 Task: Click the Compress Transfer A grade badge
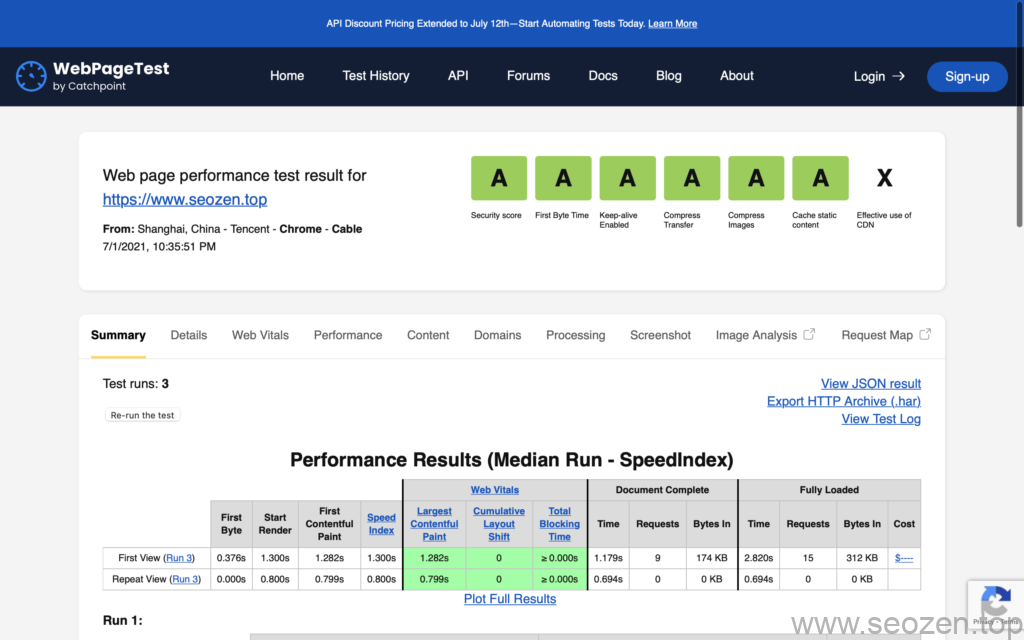click(x=692, y=178)
